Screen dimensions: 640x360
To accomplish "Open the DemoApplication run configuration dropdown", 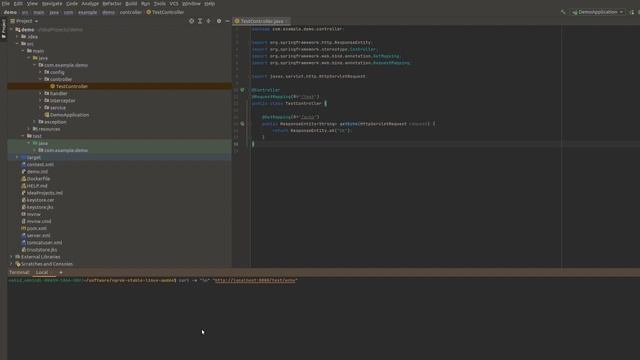I will point(598,12).
